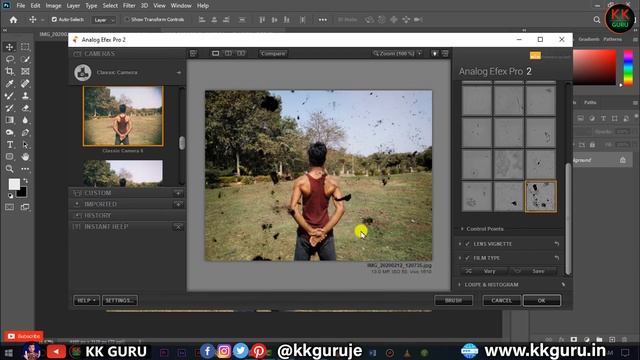Open the Window menu
The image size is (640, 360).
coord(181,6)
